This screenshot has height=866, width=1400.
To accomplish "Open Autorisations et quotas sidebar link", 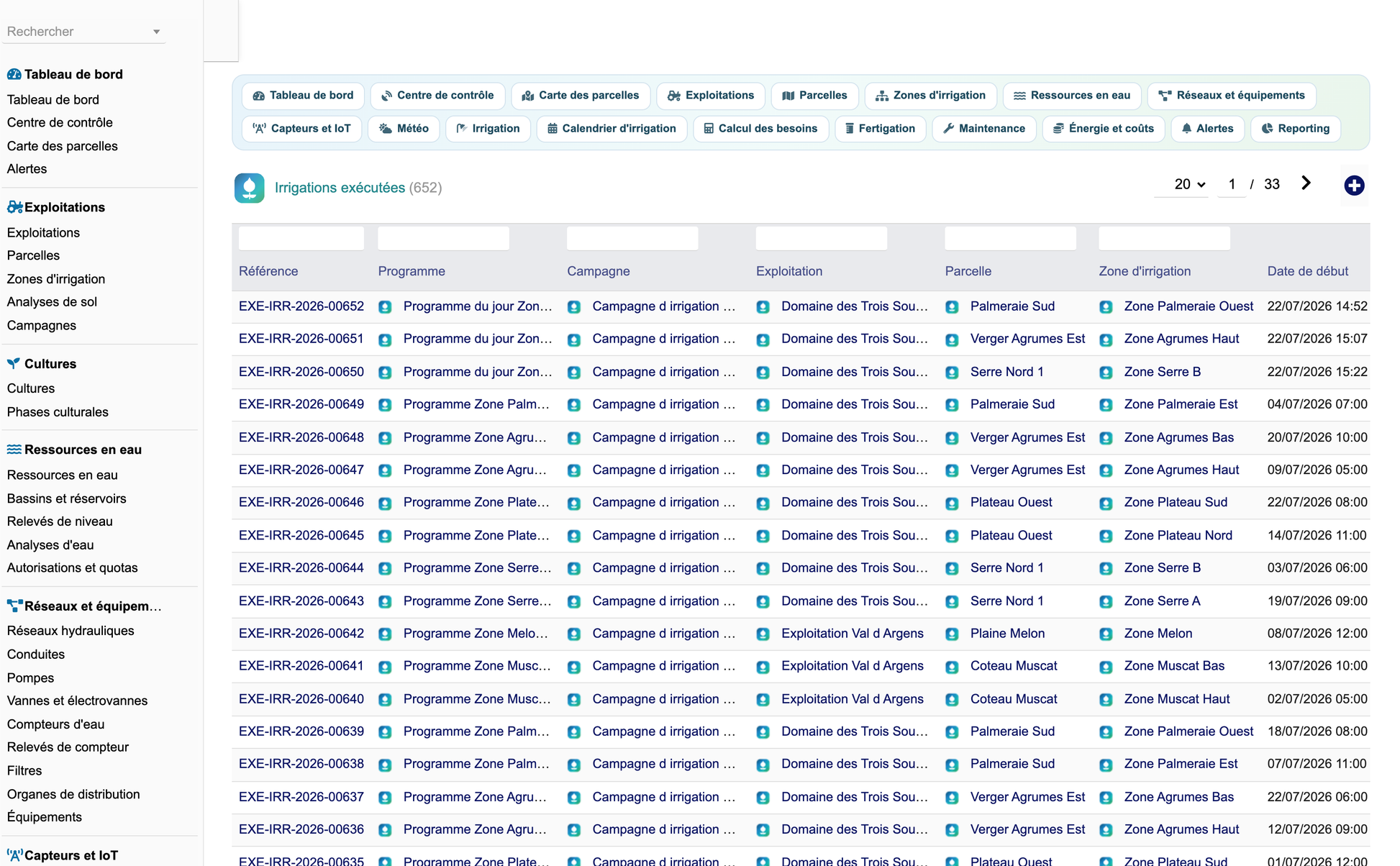I will point(72,568).
